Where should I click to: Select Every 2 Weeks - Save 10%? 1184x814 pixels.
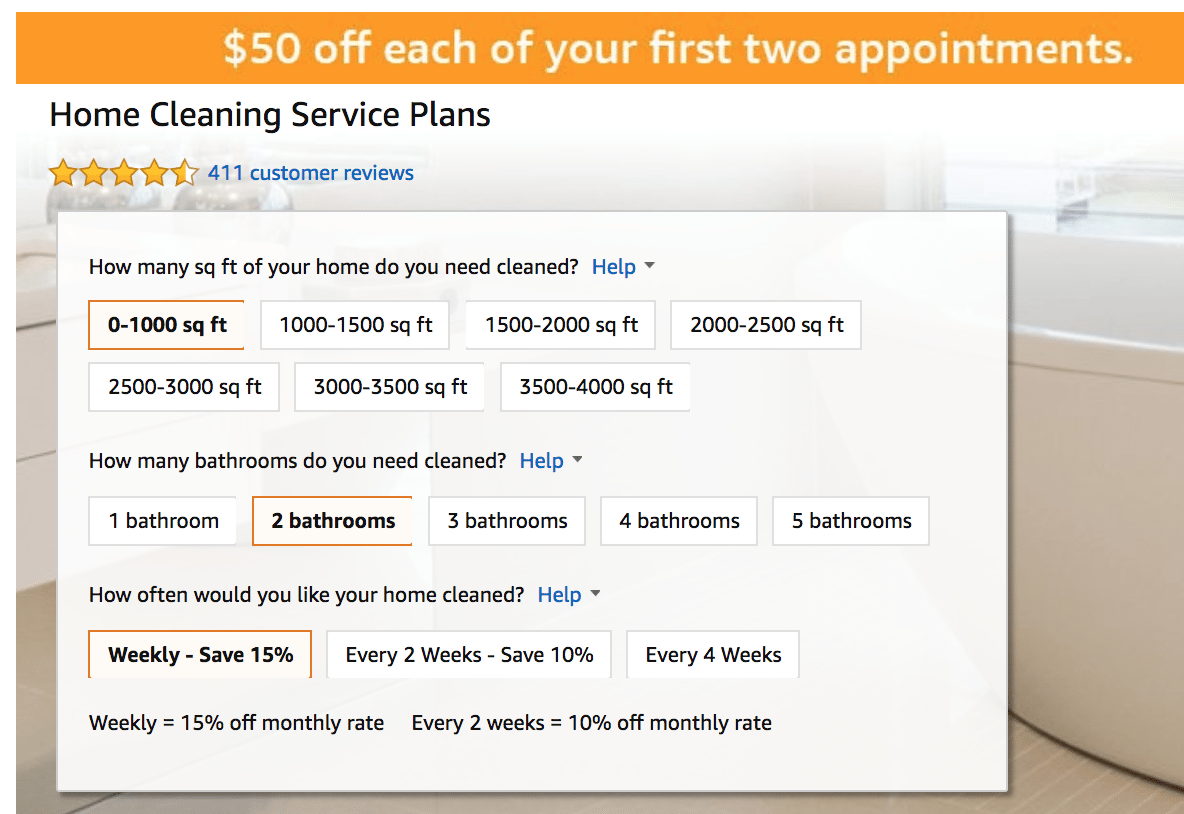pos(469,655)
